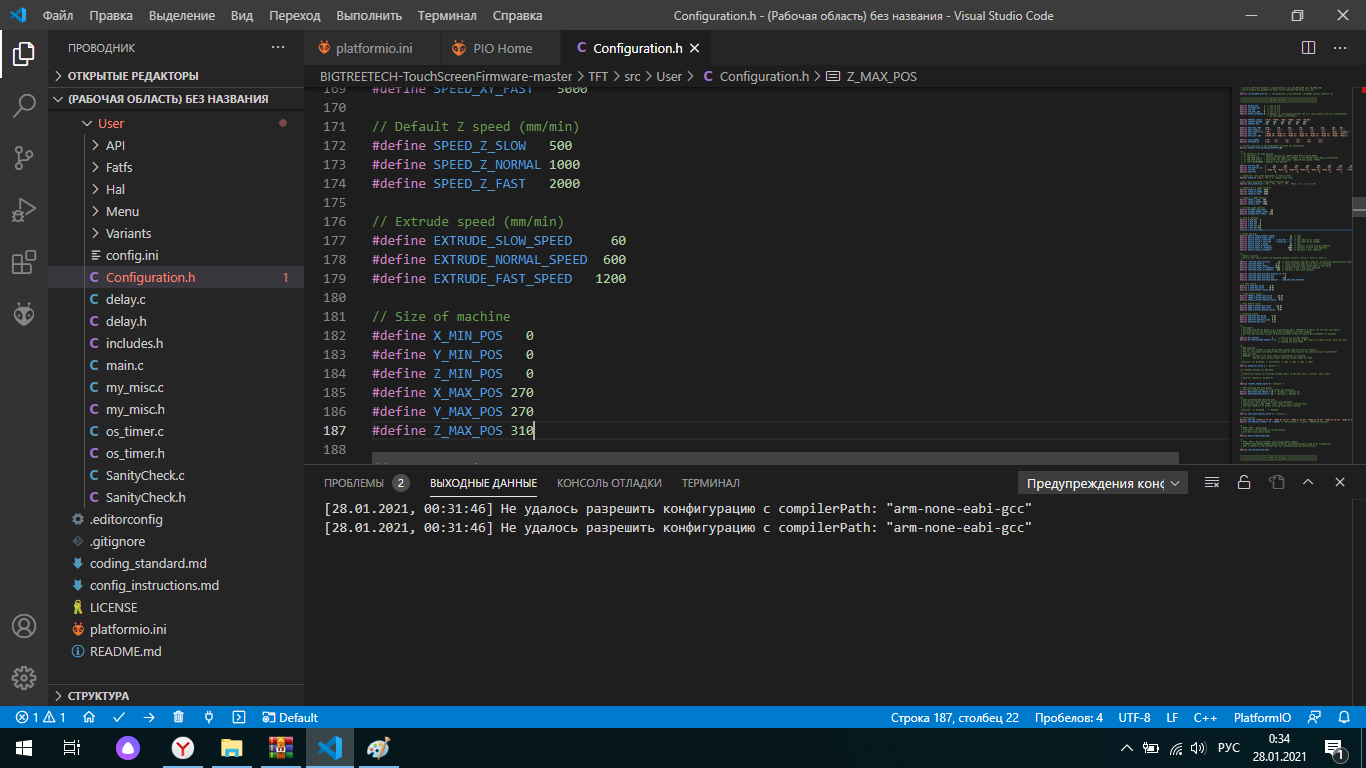Switch to the platformio.ini editor tab
This screenshot has height=768, width=1366.
pyautogui.click(x=373, y=48)
